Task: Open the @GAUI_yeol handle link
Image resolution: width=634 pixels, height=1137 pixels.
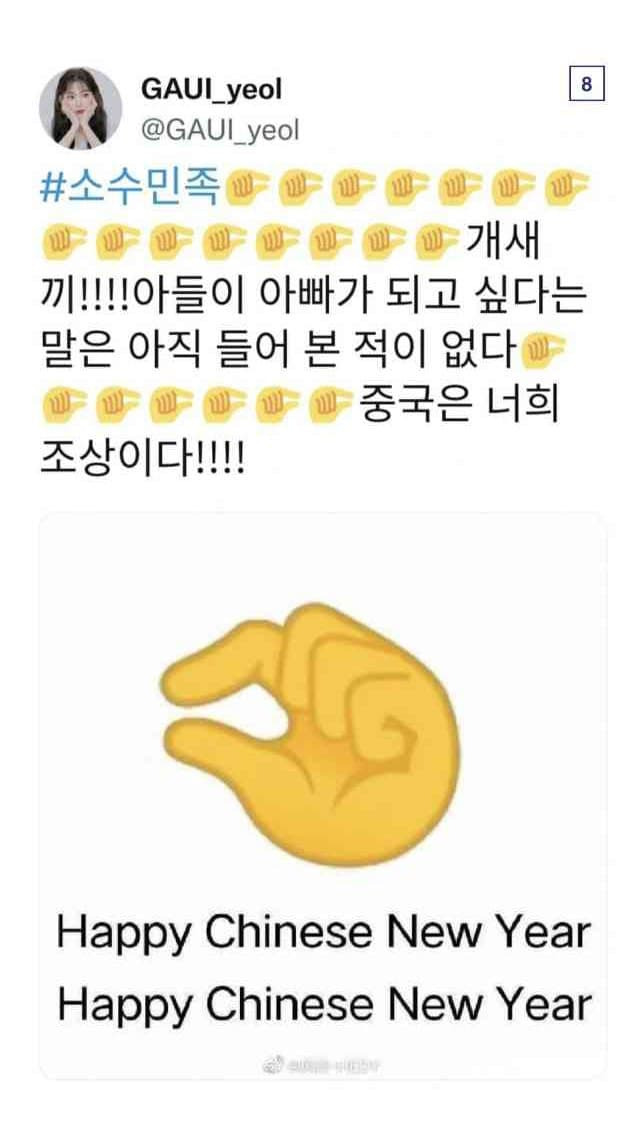Action: pos(219,131)
